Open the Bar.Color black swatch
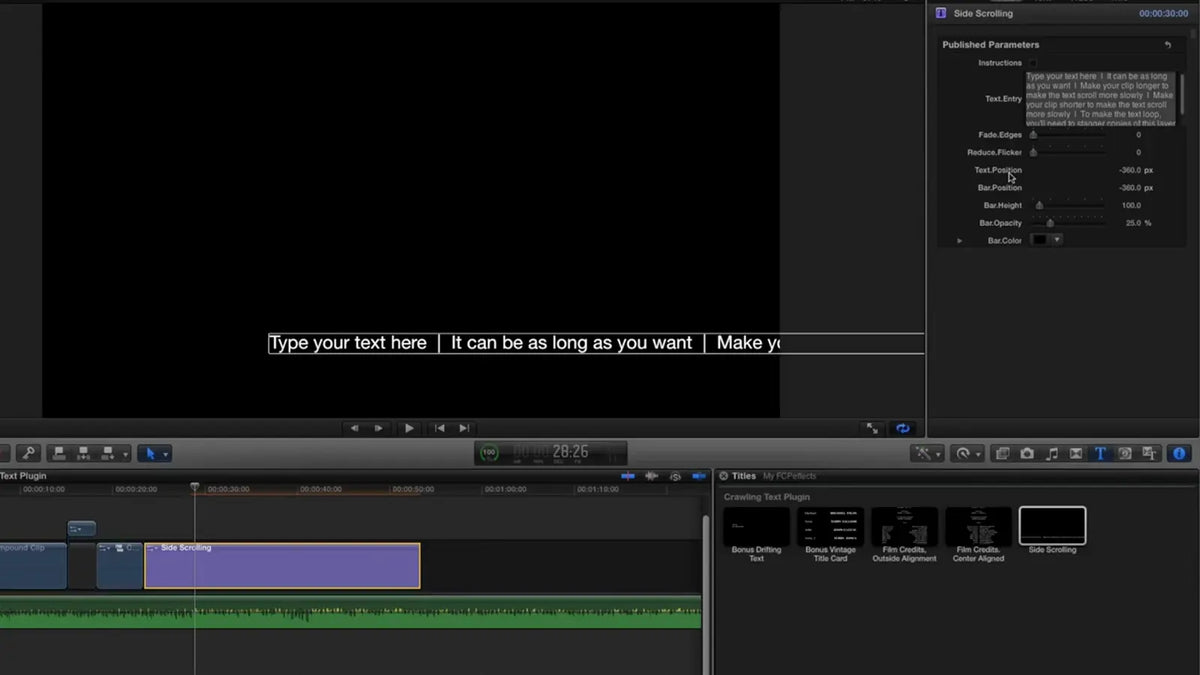Viewport: 1200px width, 675px height. click(1040, 240)
